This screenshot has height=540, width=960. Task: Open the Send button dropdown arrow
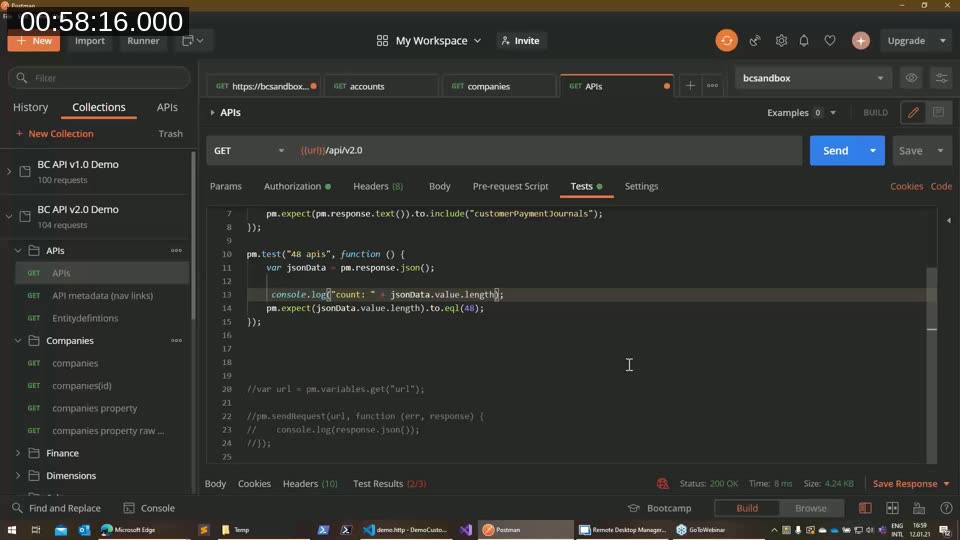click(x=872, y=150)
